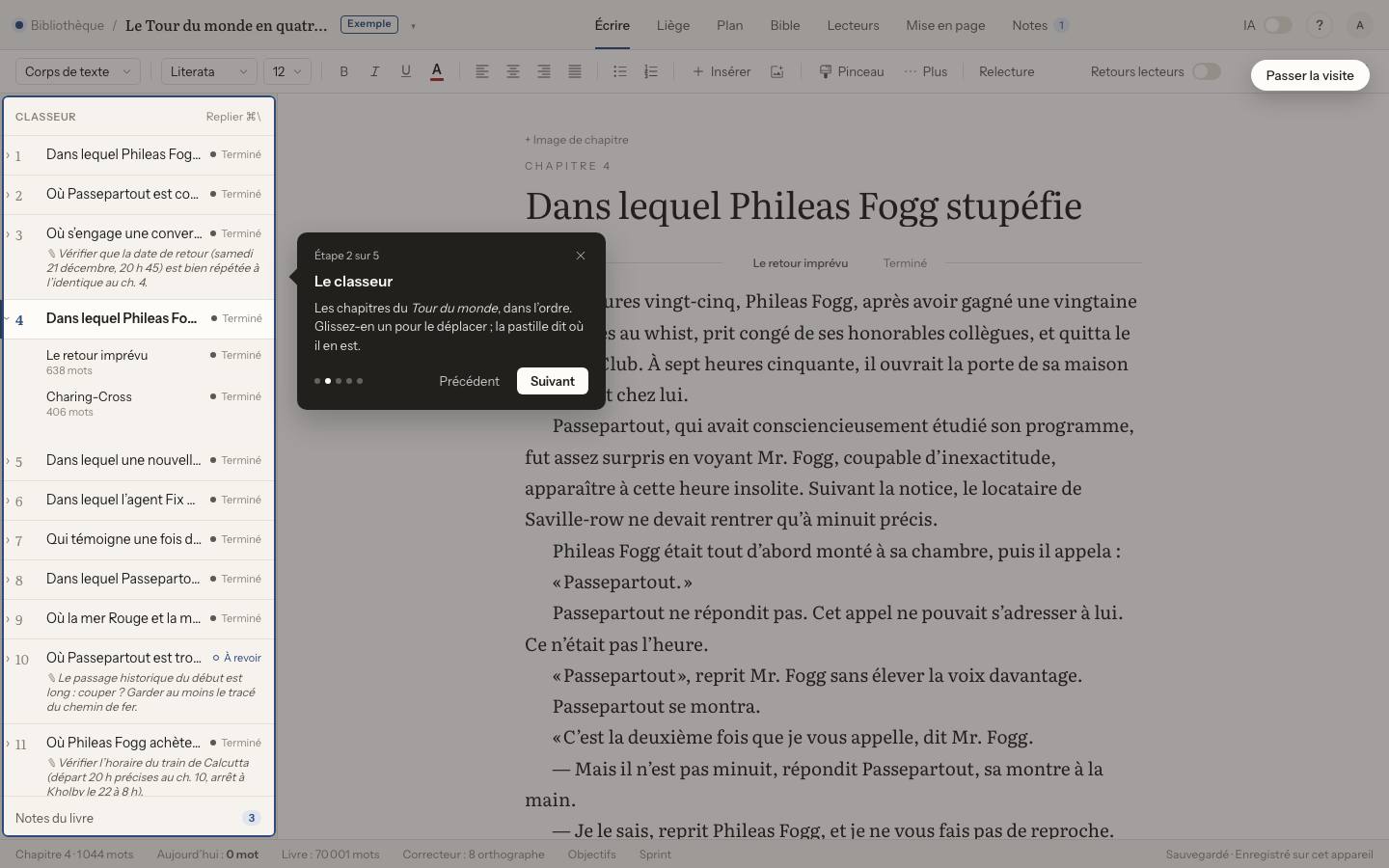Open the Relecture tool
The width and height of the screenshot is (1389, 868).
click(1007, 71)
